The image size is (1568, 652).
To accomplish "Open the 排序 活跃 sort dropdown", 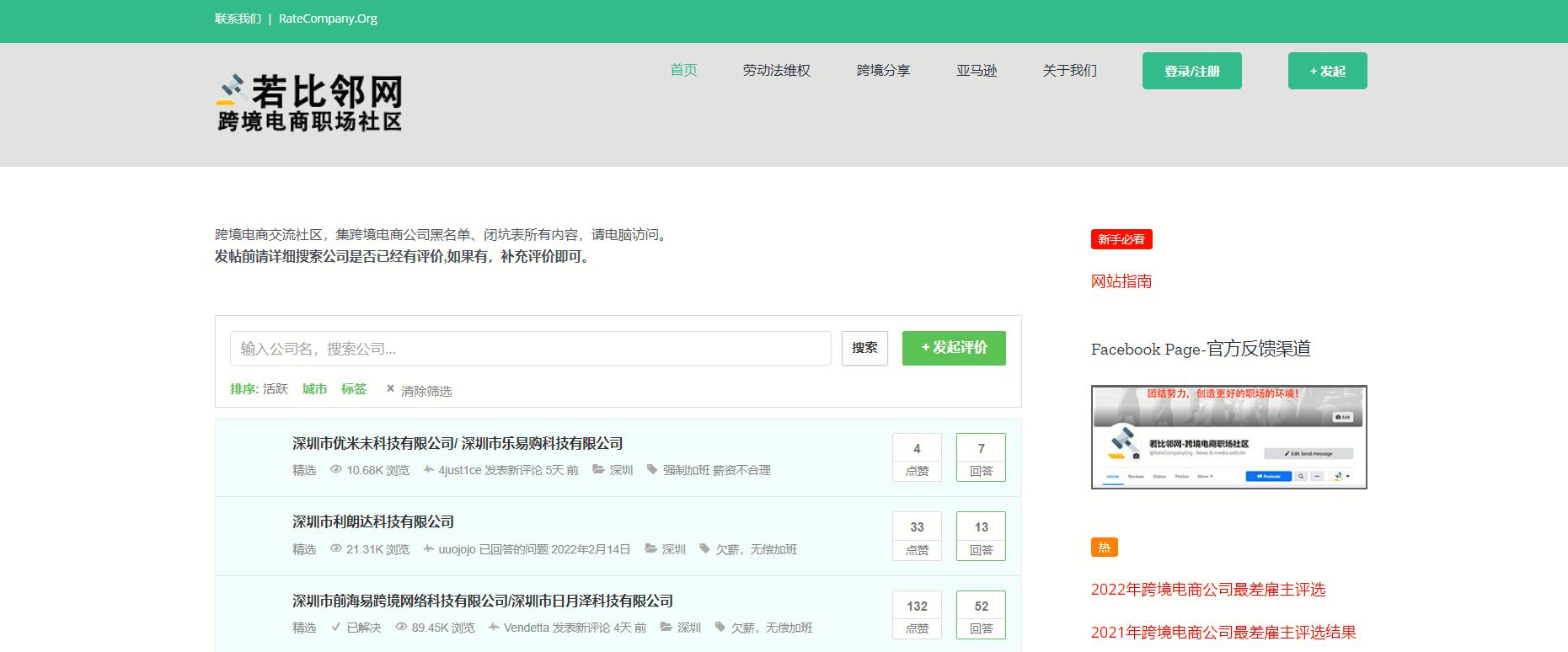I will [x=259, y=388].
